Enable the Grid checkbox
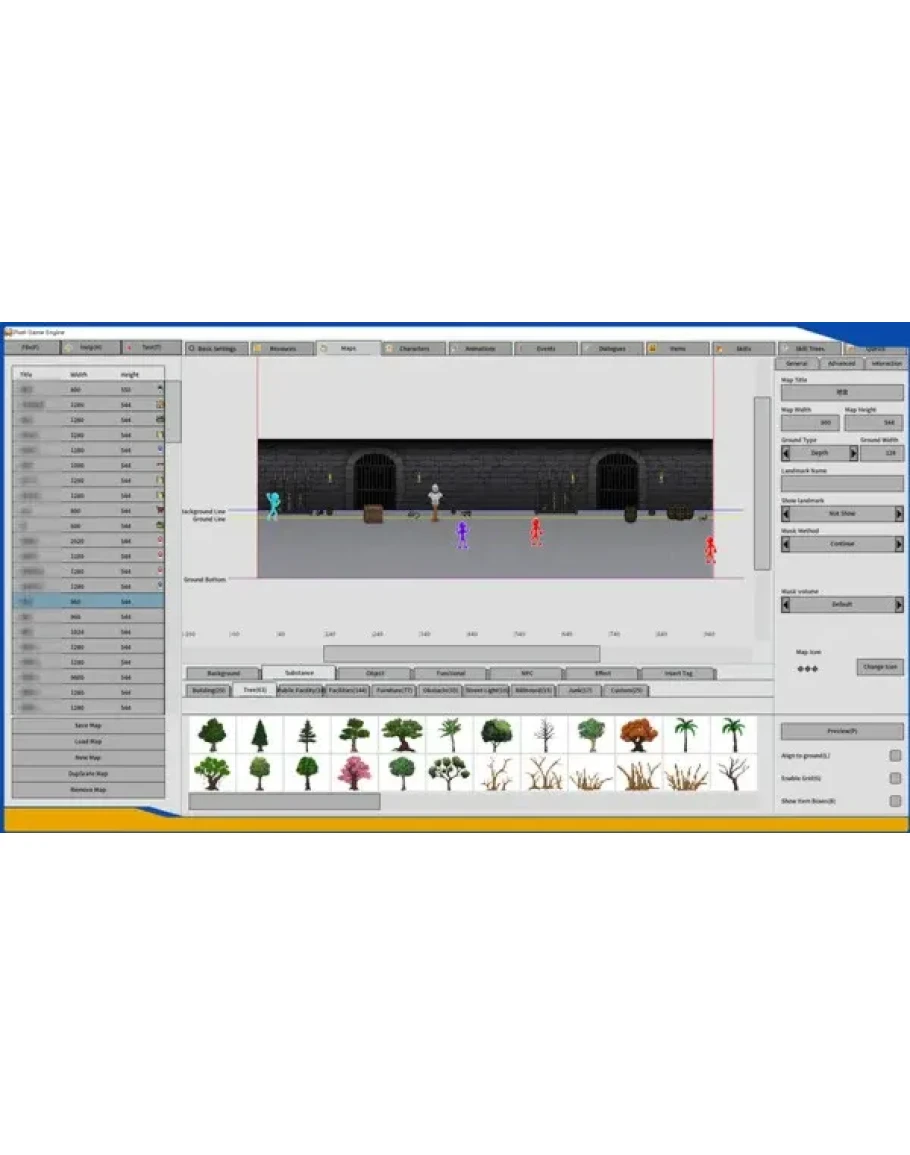910x1155 pixels. (895, 778)
